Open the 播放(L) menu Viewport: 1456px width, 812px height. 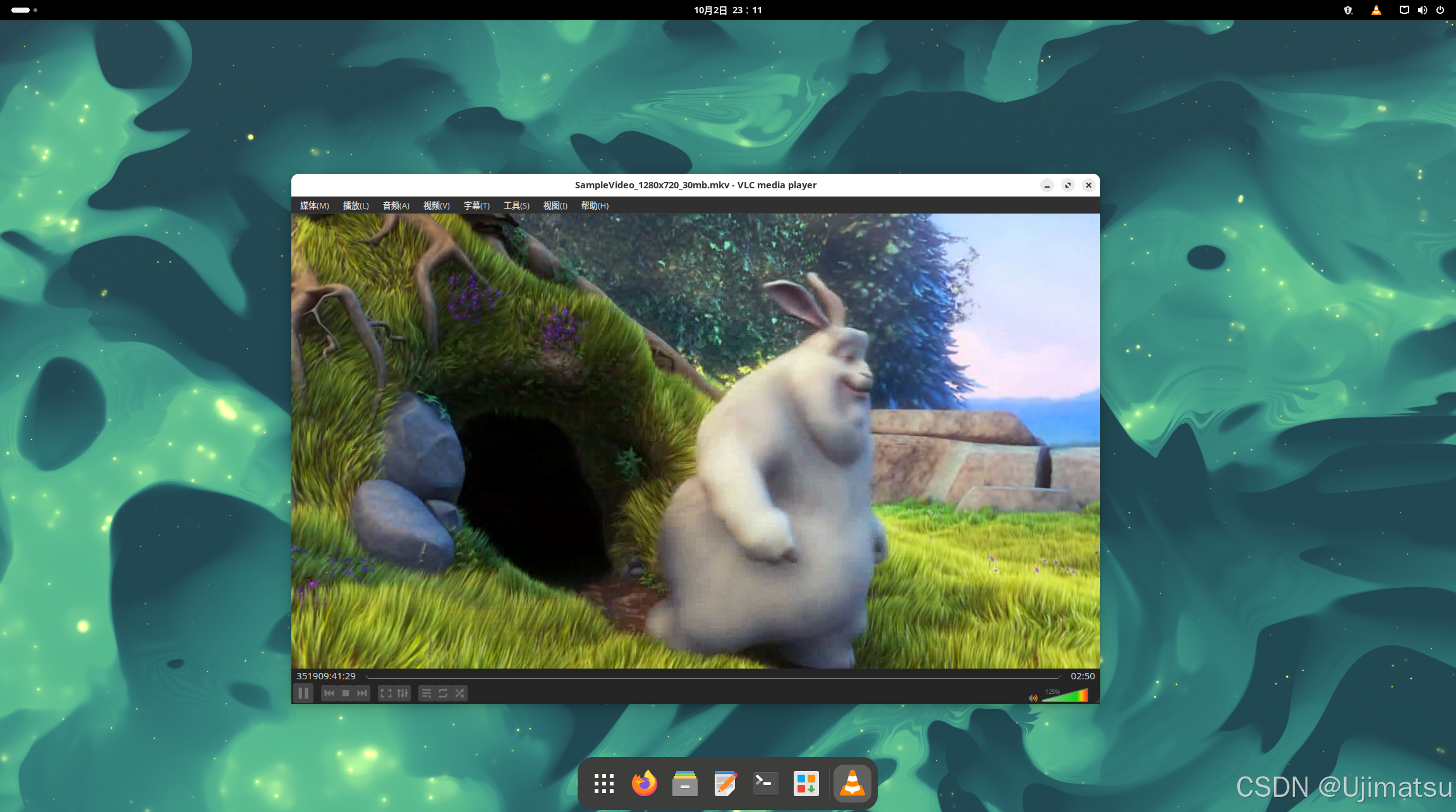click(x=356, y=205)
